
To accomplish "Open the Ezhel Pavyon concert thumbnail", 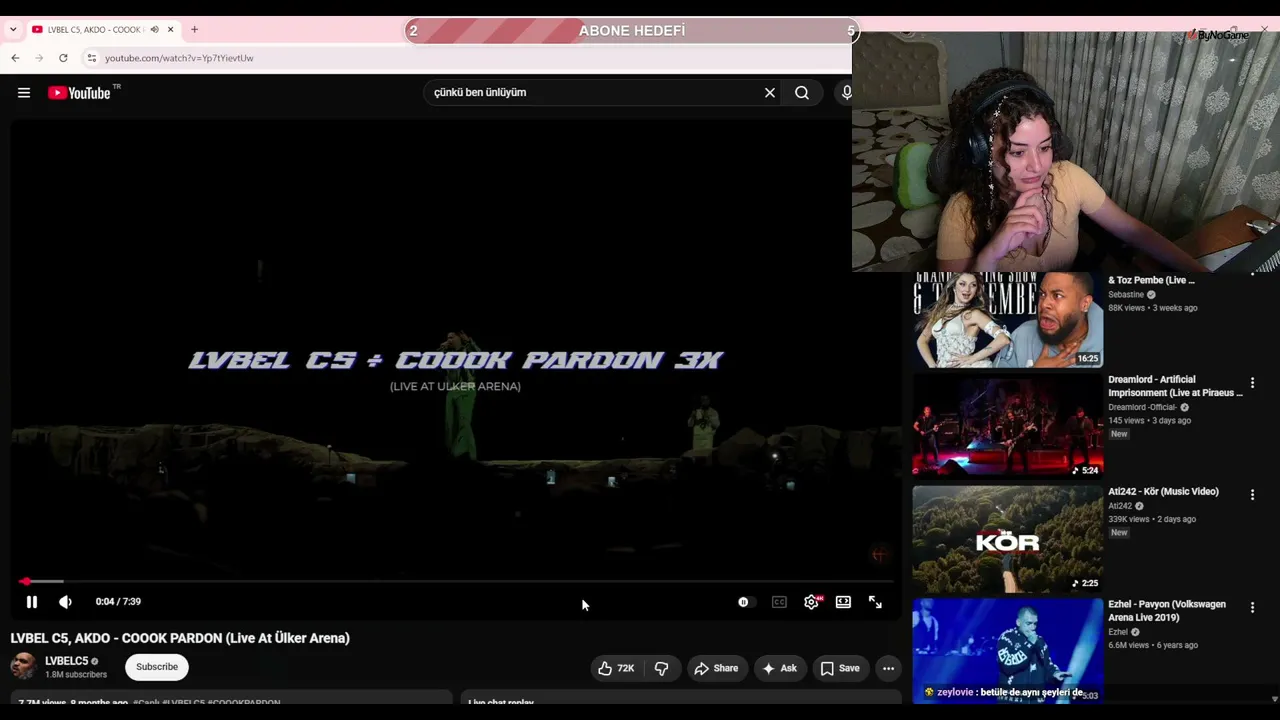I will 1008,650.
